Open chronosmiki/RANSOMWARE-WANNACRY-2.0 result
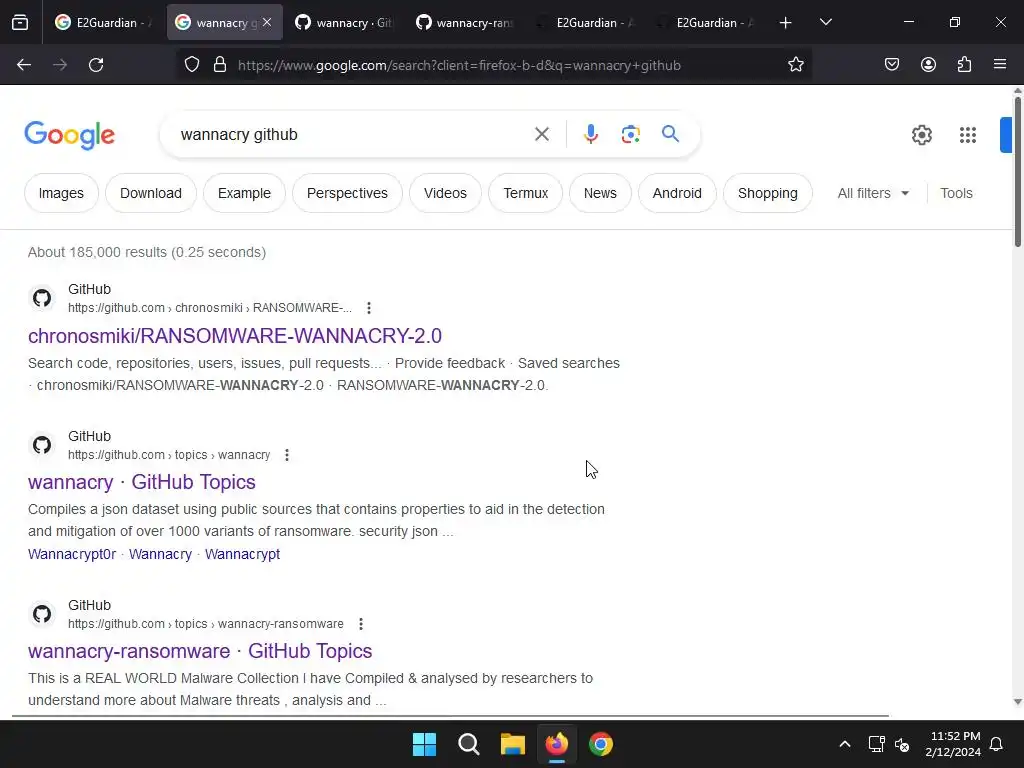The image size is (1024, 768). [x=235, y=336]
